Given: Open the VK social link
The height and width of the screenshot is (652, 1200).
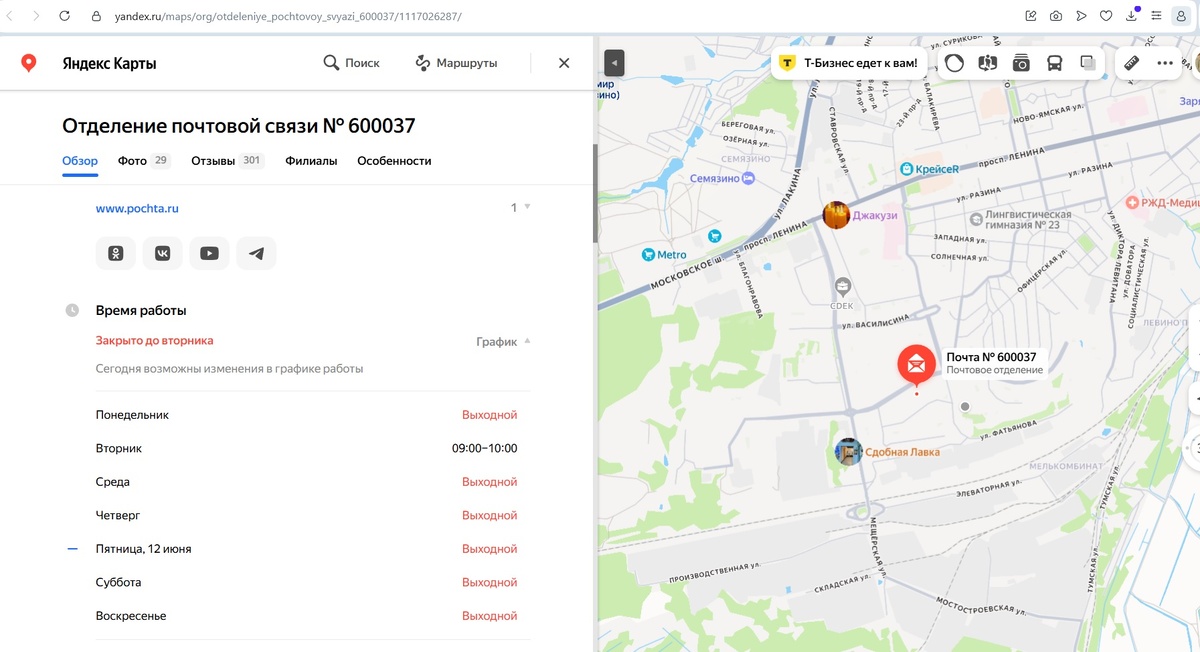Looking at the screenshot, I should click(162, 253).
